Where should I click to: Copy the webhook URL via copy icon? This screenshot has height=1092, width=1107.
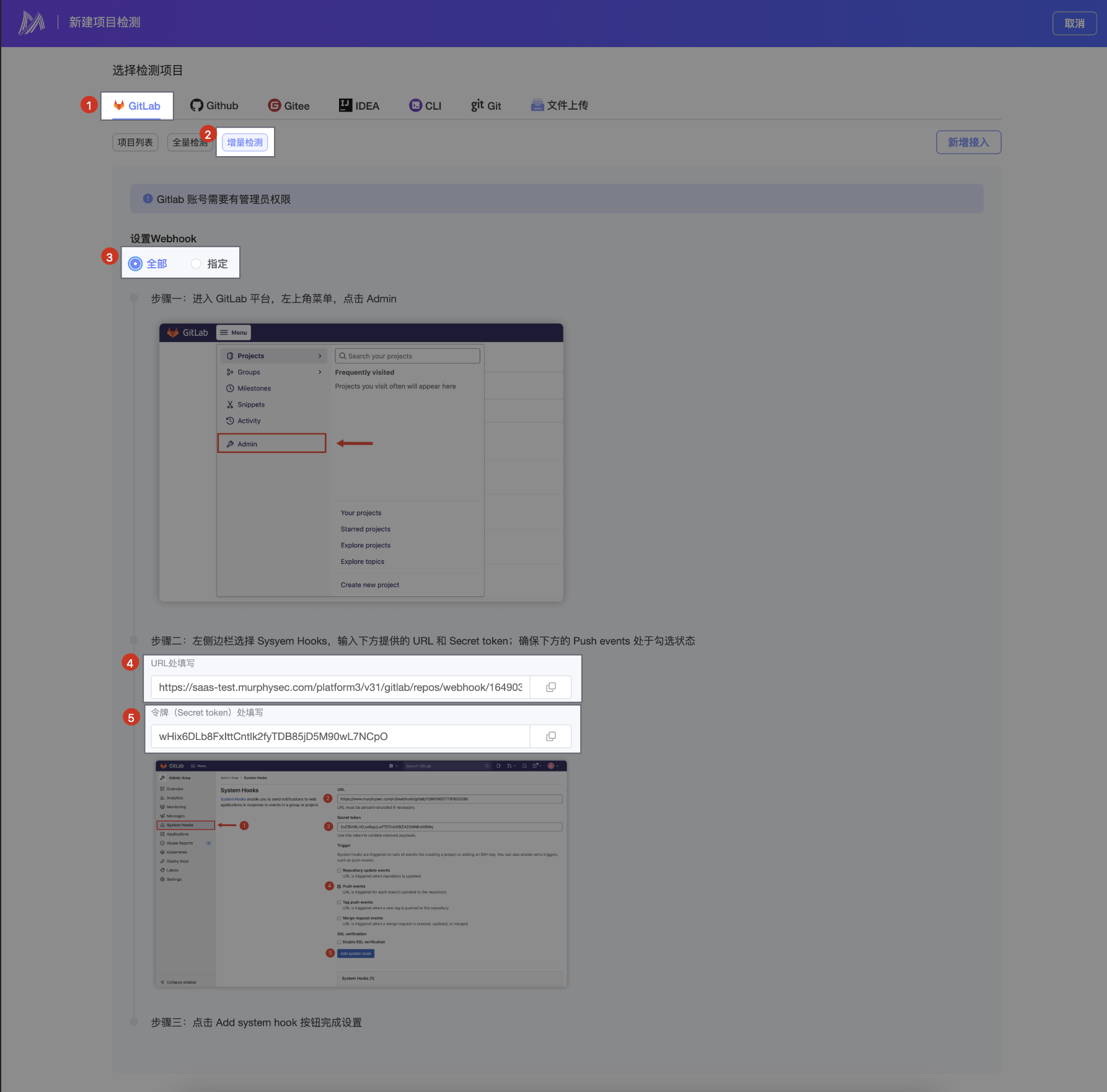550,687
